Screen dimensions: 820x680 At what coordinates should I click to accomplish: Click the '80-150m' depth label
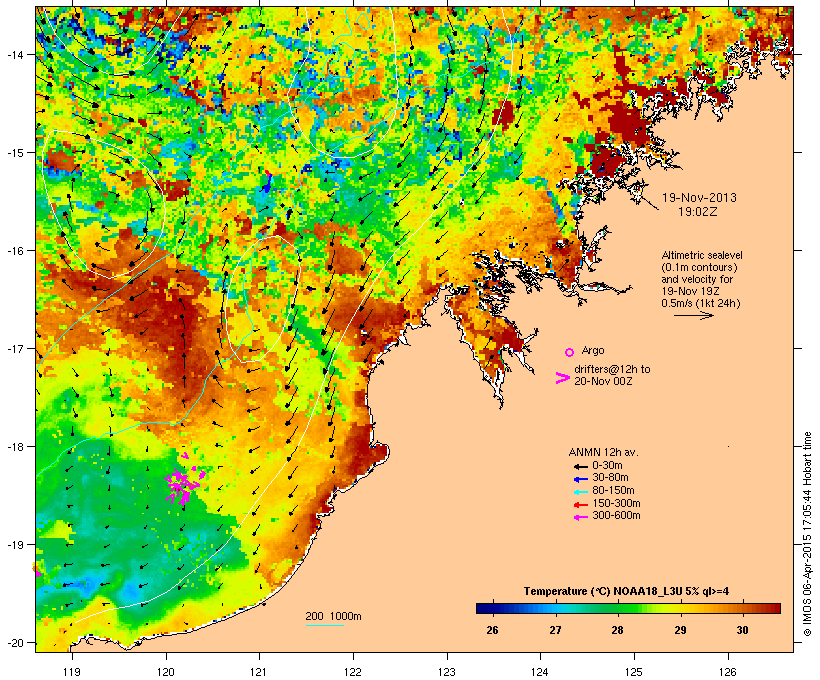pyautogui.click(x=613, y=491)
